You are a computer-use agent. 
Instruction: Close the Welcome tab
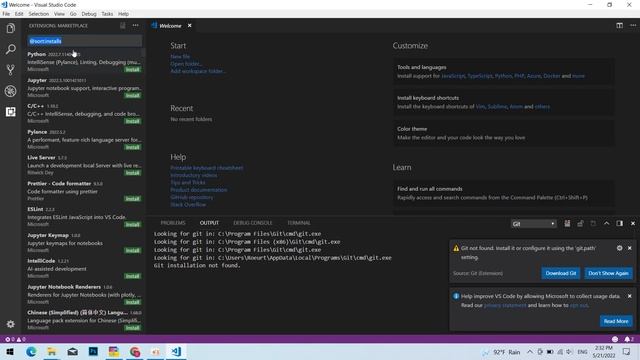[189, 25]
